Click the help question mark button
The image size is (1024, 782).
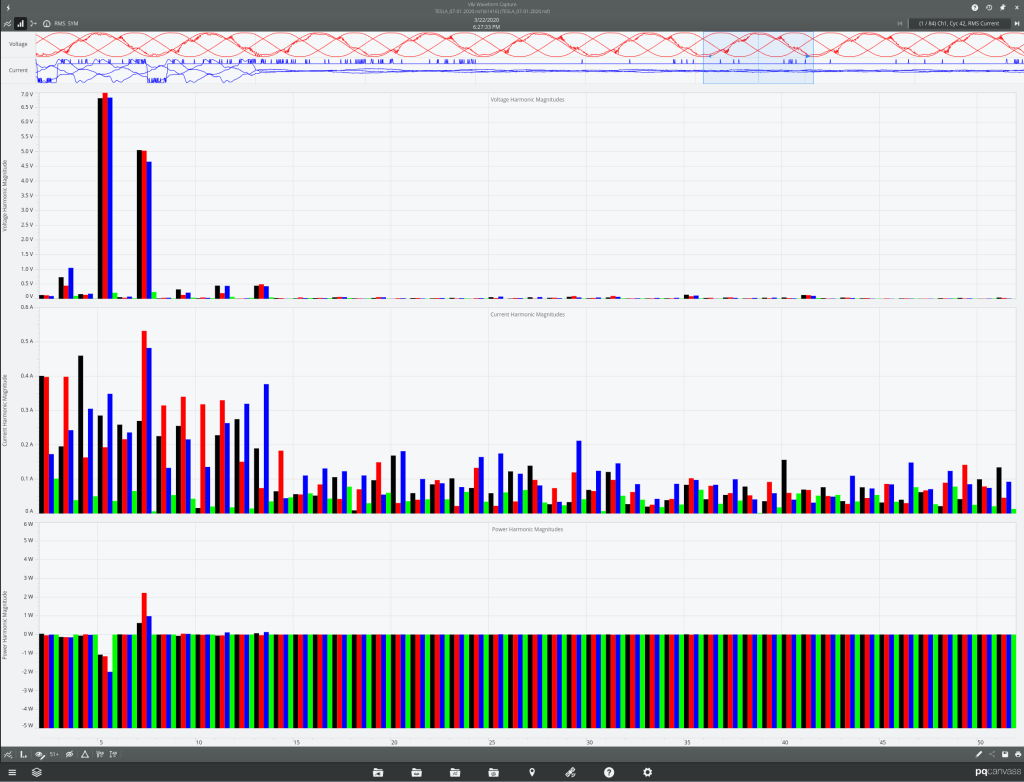(x=608, y=772)
